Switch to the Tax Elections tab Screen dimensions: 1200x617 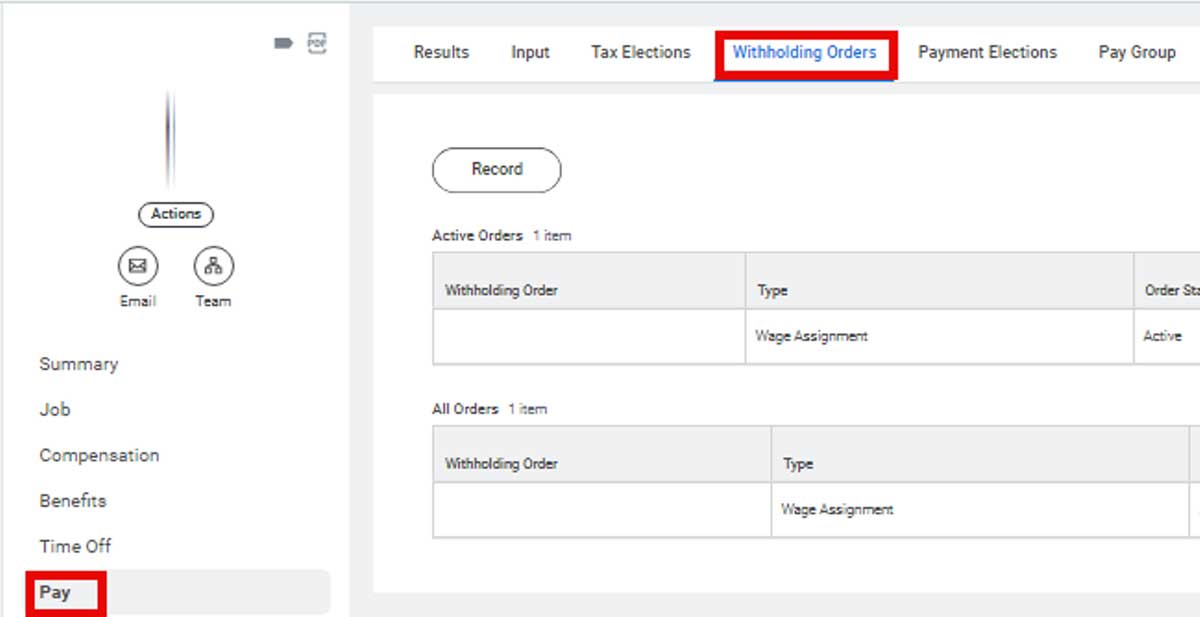tap(640, 52)
